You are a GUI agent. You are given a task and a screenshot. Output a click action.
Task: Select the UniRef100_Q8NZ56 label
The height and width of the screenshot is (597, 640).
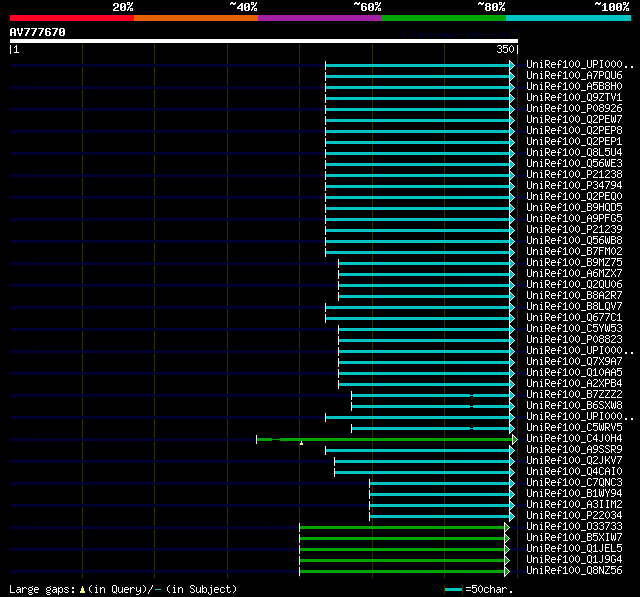tap(574, 571)
